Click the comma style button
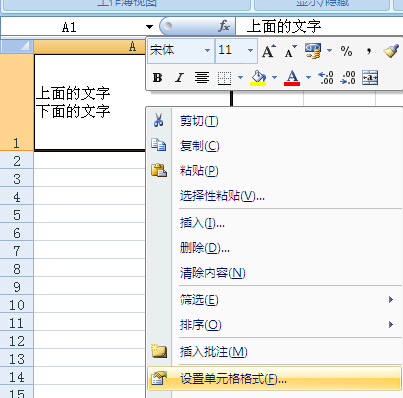The width and height of the screenshot is (403, 398). (x=369, y=51)
